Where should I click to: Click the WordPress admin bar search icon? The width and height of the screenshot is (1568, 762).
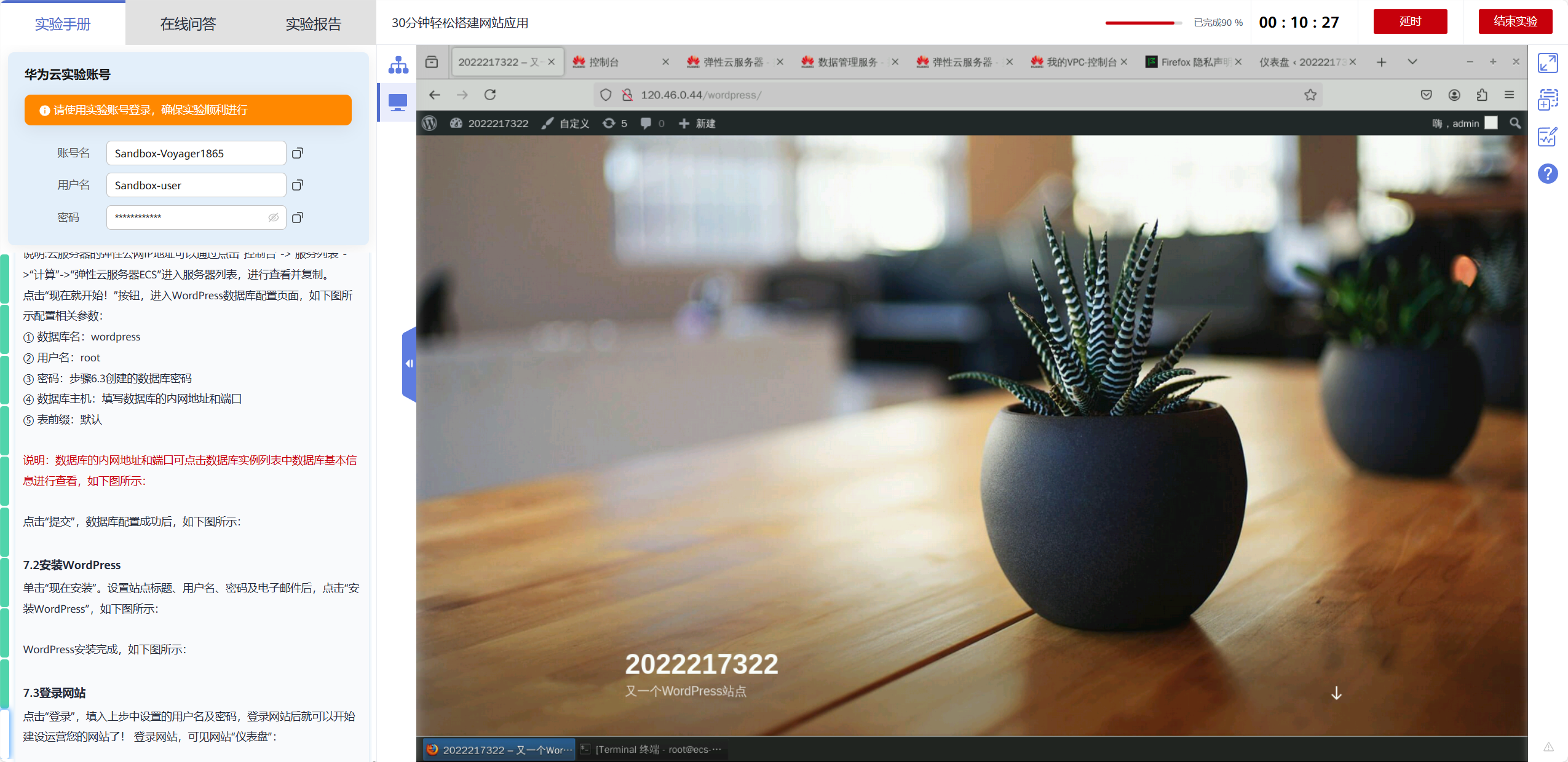click(x=1515, y=124)
